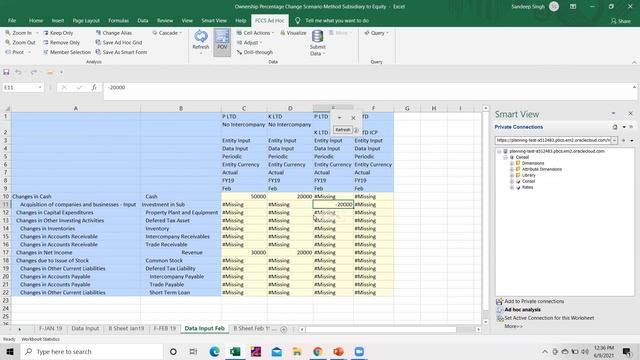The height and width of the screenshot is (360, 640).
Task: Close the floating POV popup
Action: (x=353, y=118)
